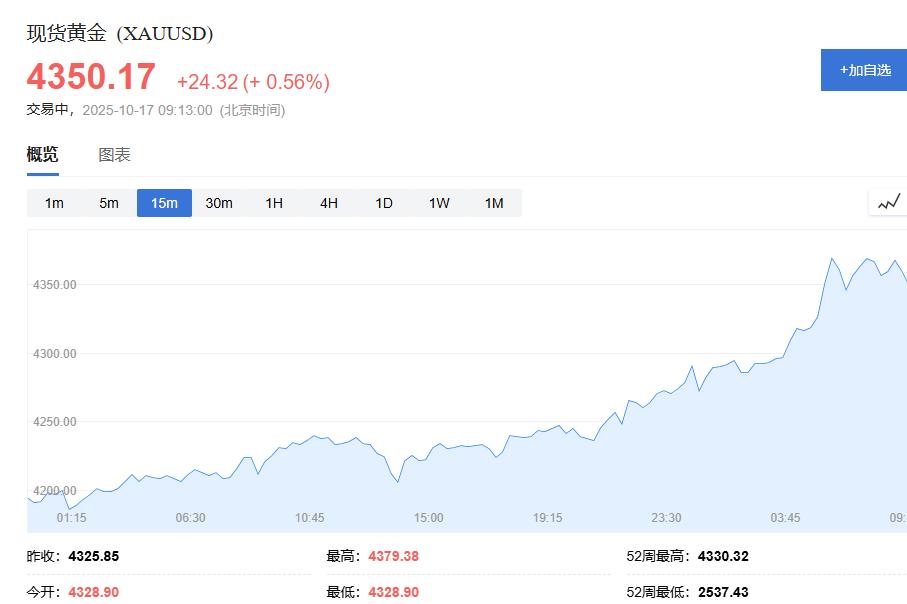Switch to the 图表 tab

click(118, 155)
